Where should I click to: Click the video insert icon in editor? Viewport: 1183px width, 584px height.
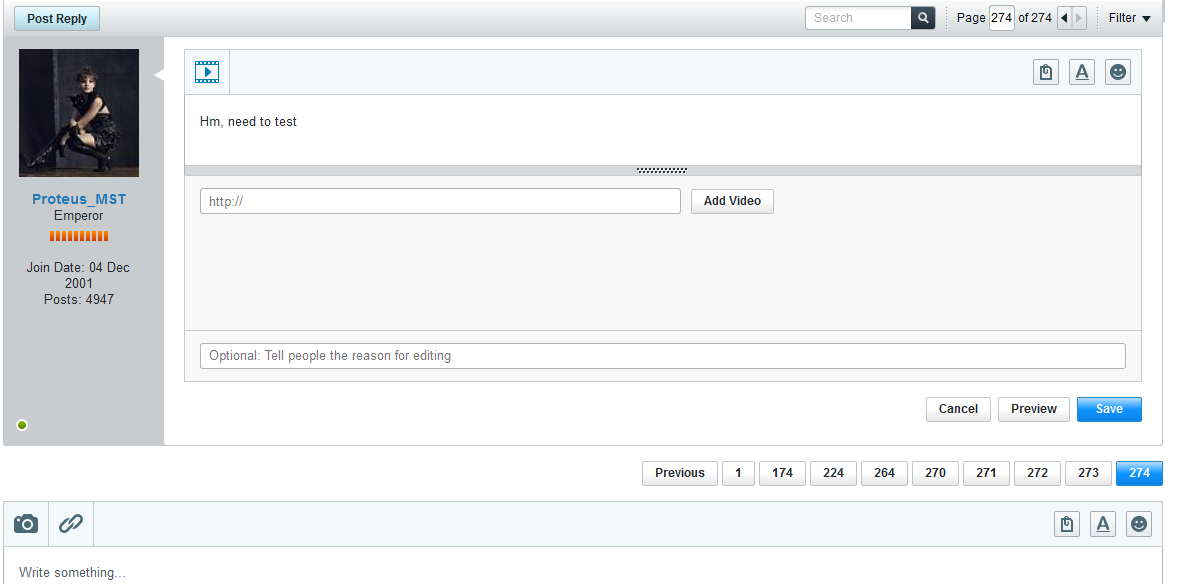207,72
